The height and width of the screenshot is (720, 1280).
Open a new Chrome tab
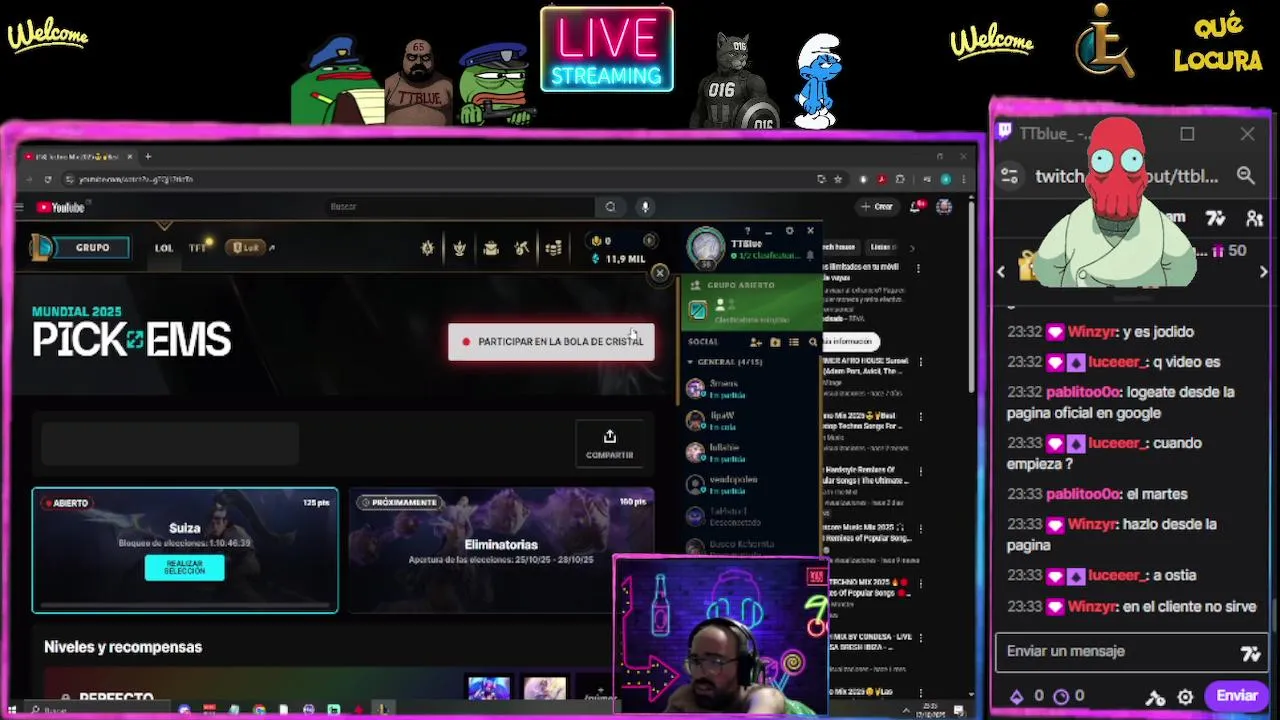pyautogui.click(x=148, y=157)
